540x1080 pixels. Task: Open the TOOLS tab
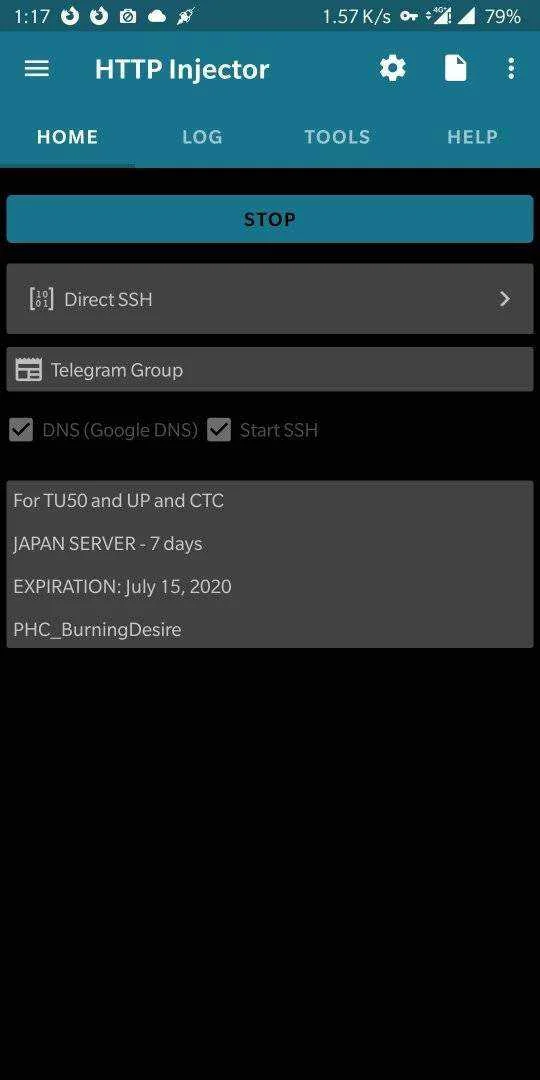pos(338,137)
